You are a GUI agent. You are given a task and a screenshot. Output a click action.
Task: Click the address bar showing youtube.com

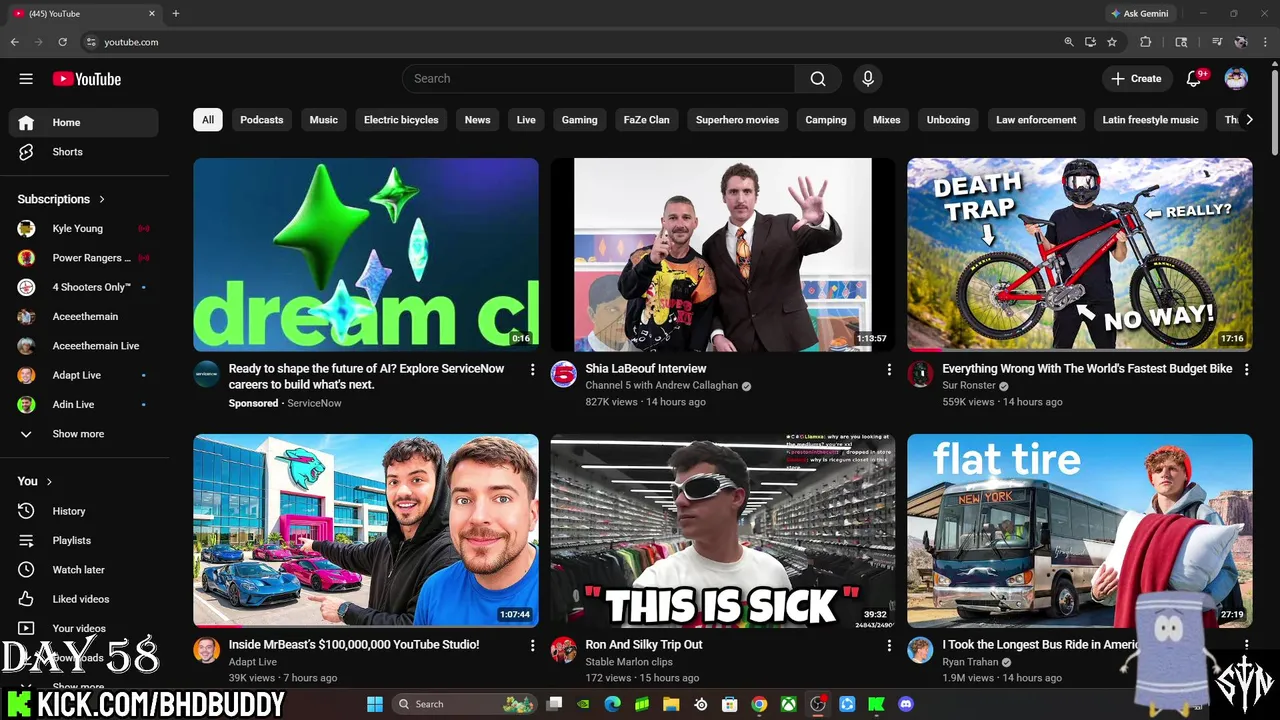tap(568, 42)
